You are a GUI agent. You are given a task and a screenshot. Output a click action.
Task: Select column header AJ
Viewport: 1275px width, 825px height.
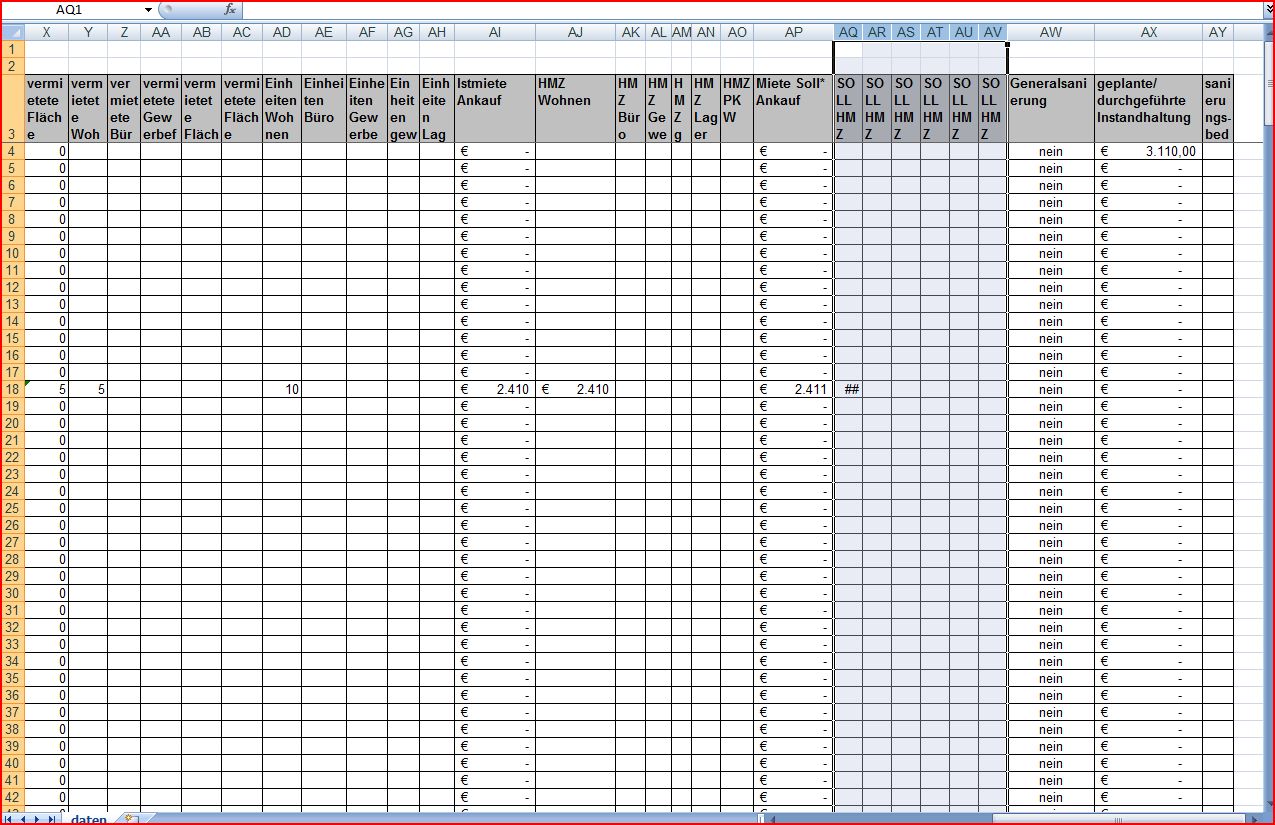point(575,32)
